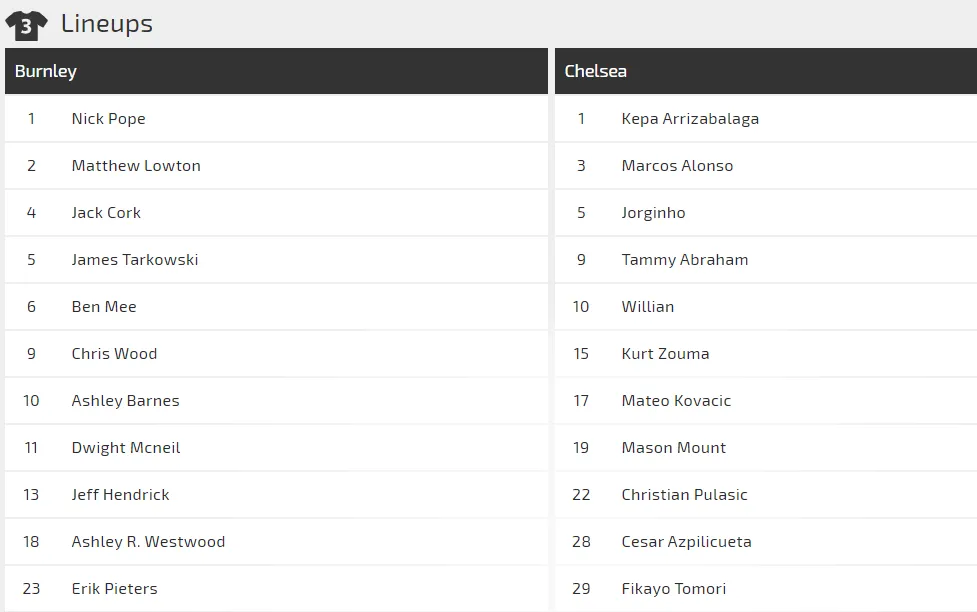The width and height of the screenshot is (977, 612).
Task: Click Kepa Arrizabalaga's name
Action: click(690, 118)
